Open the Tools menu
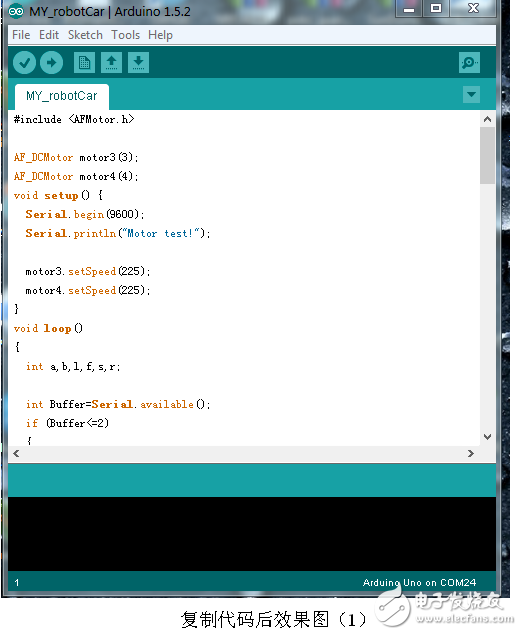 pyautogui.click(x=126, y=35)
